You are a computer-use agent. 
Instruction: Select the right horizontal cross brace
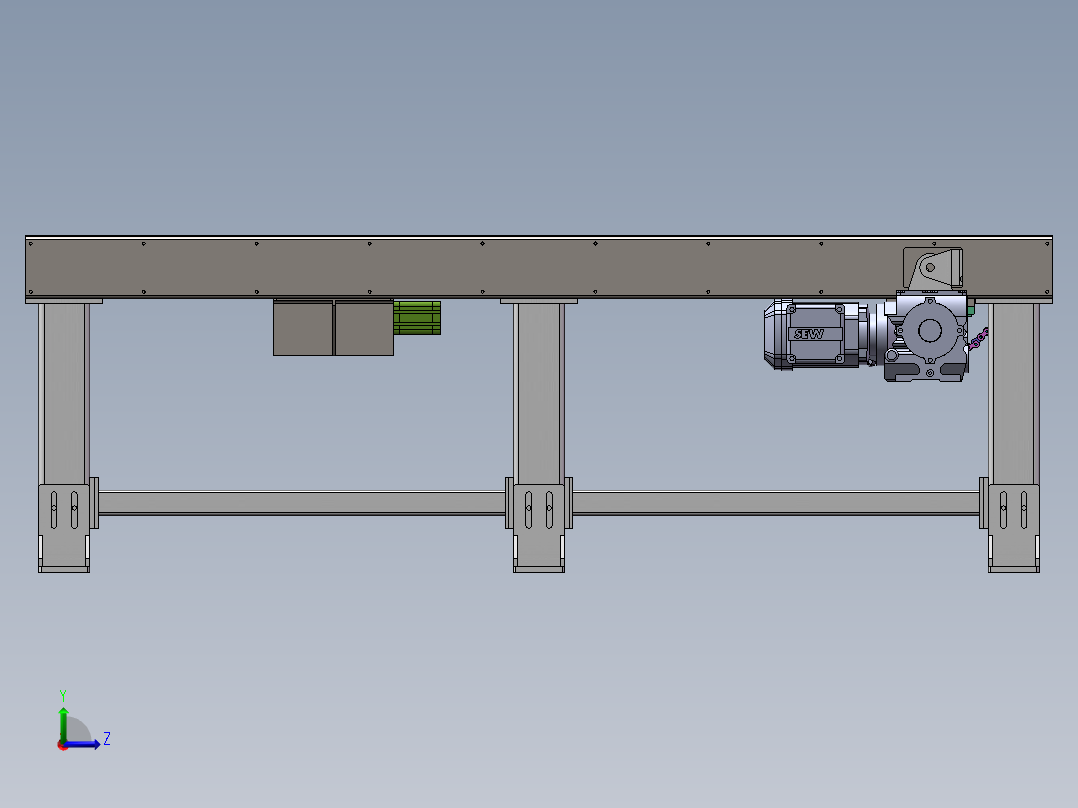(776, 503)
